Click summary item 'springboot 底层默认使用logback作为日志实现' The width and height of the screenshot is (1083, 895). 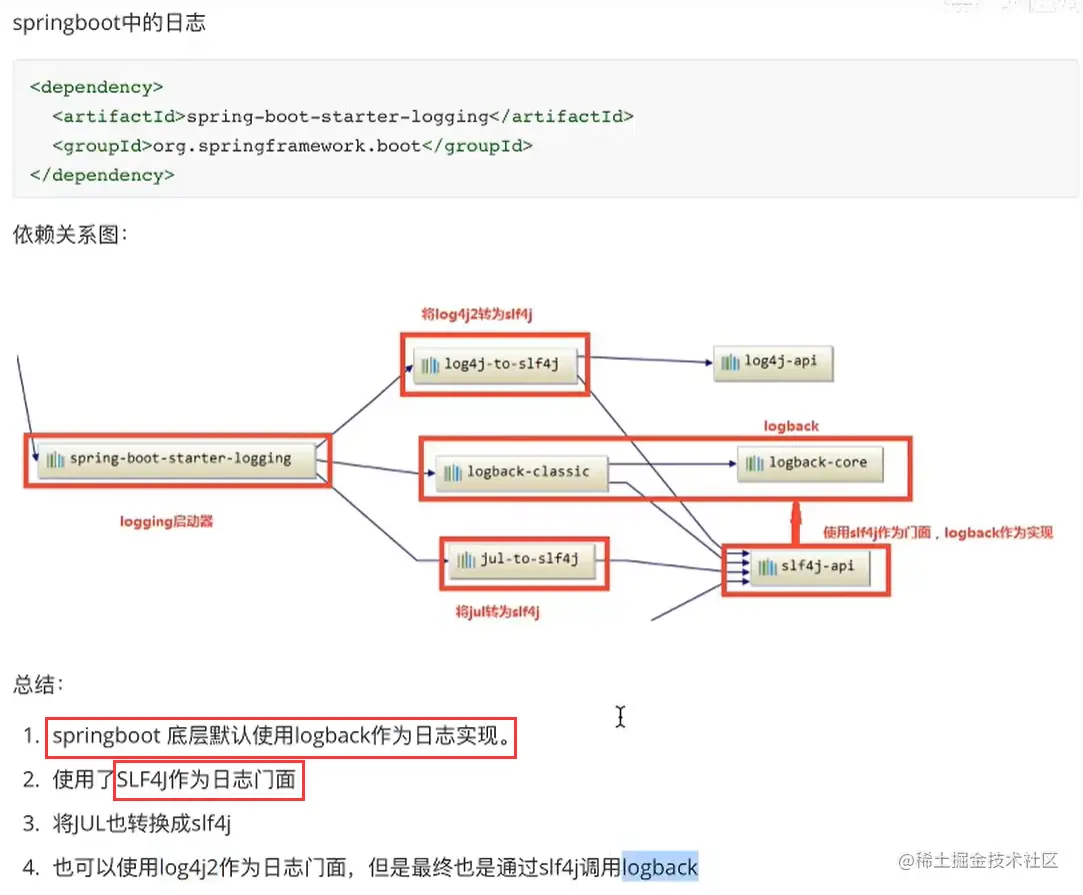click(x=281, y=736)
